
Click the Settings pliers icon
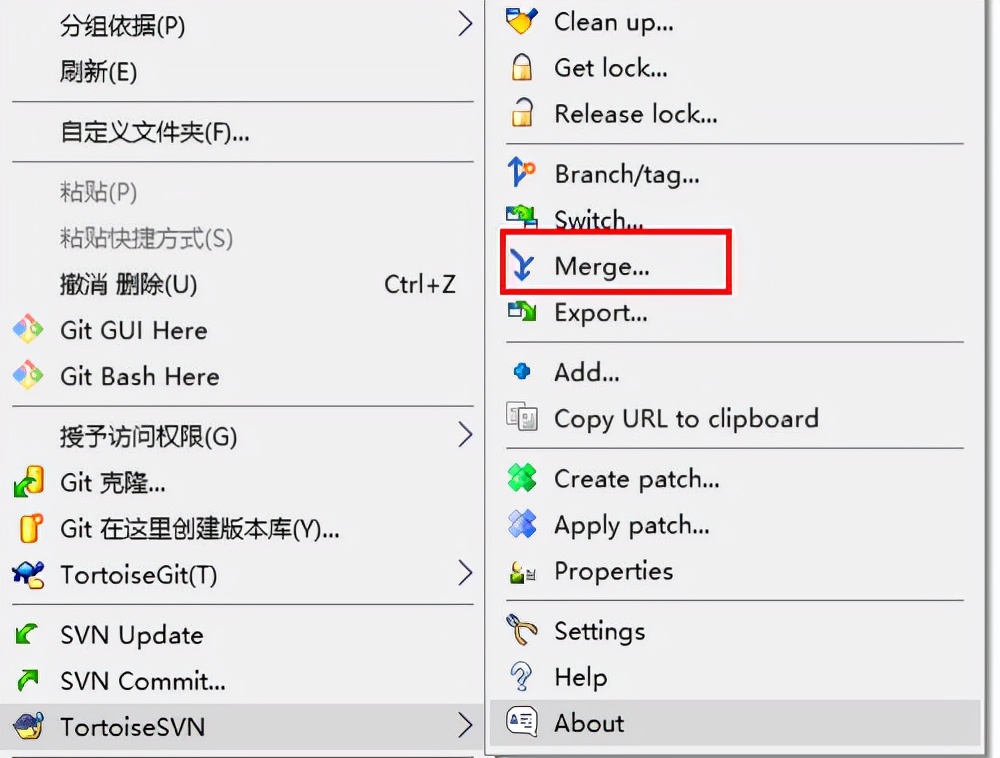[522, 630]
